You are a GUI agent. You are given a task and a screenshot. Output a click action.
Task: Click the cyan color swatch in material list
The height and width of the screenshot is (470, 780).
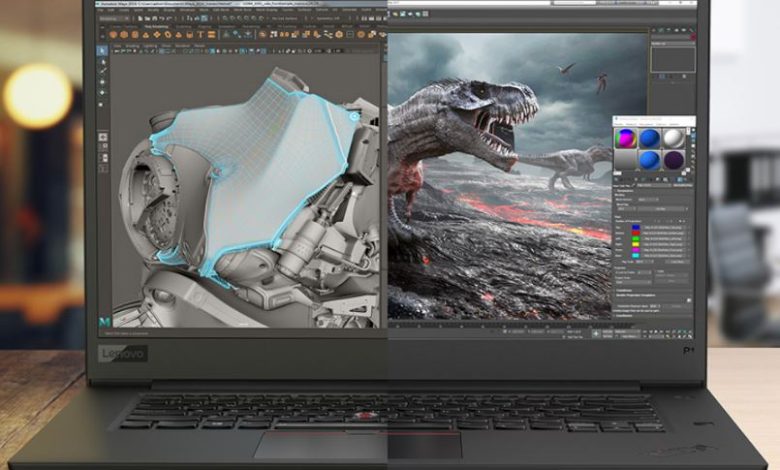click(x=636, y=256)
